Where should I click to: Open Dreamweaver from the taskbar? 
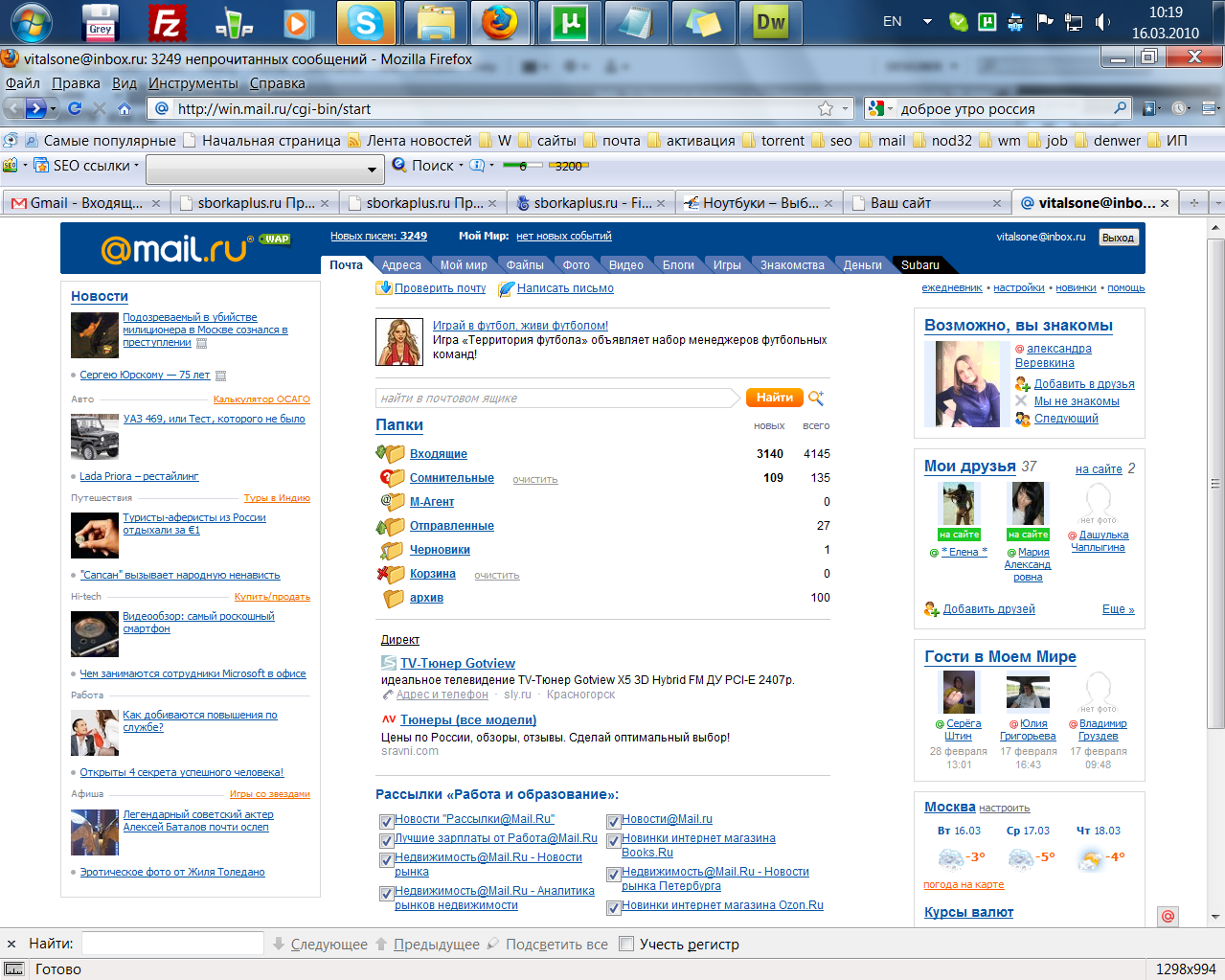(771, 23)
